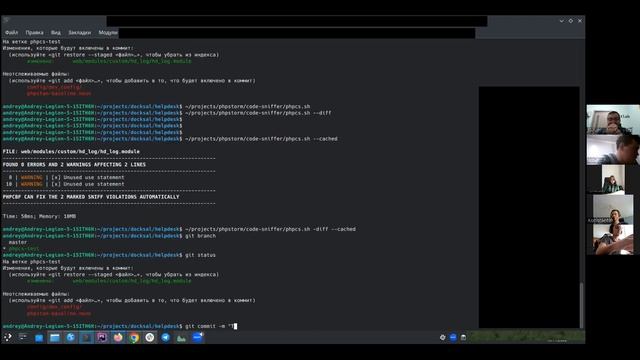
Task: Select the top participant video thumbnail
Action: [613, 120]
